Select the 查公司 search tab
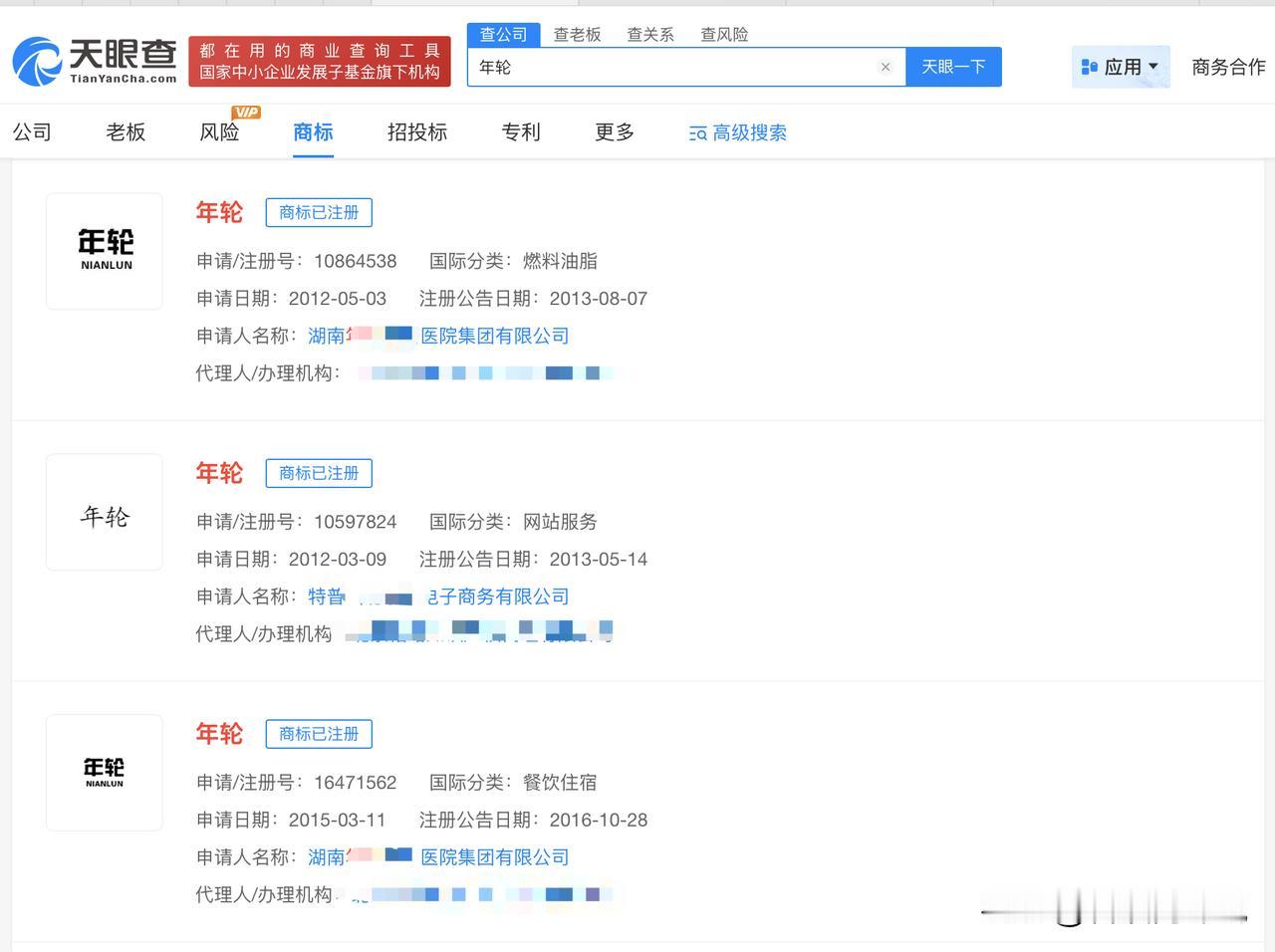This screenshot has width=1275, height=952. 503,35
